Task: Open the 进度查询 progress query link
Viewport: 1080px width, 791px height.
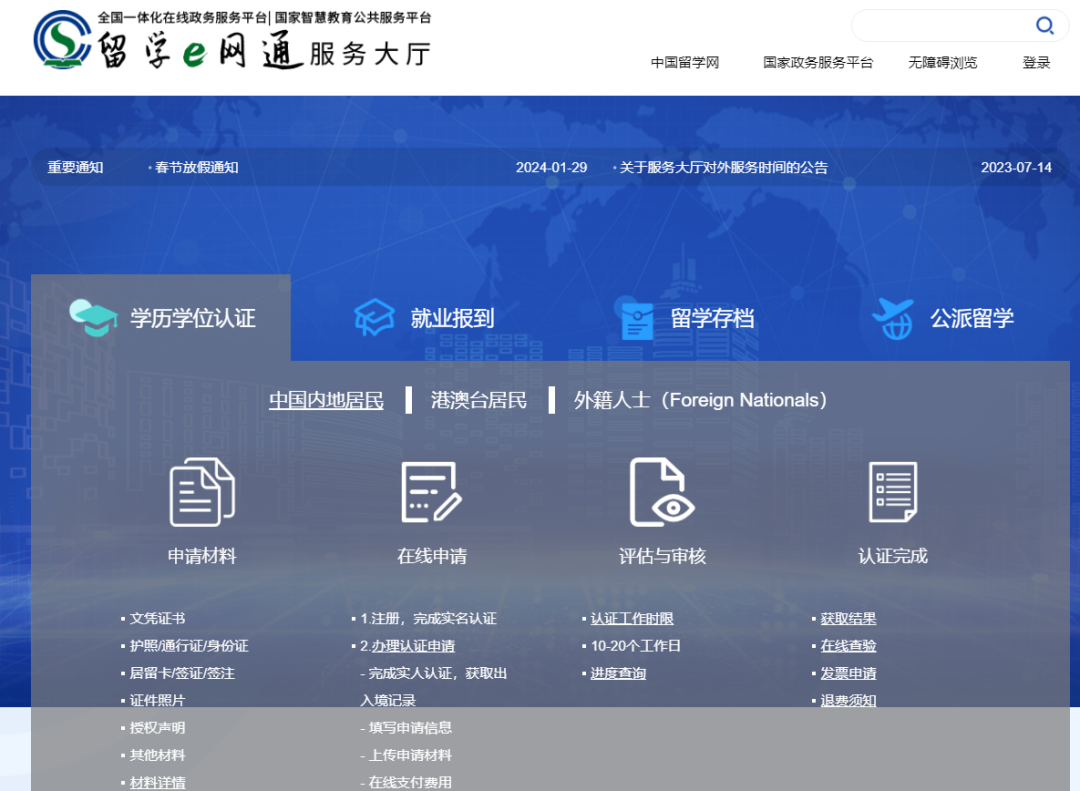Action: [618, 673]
